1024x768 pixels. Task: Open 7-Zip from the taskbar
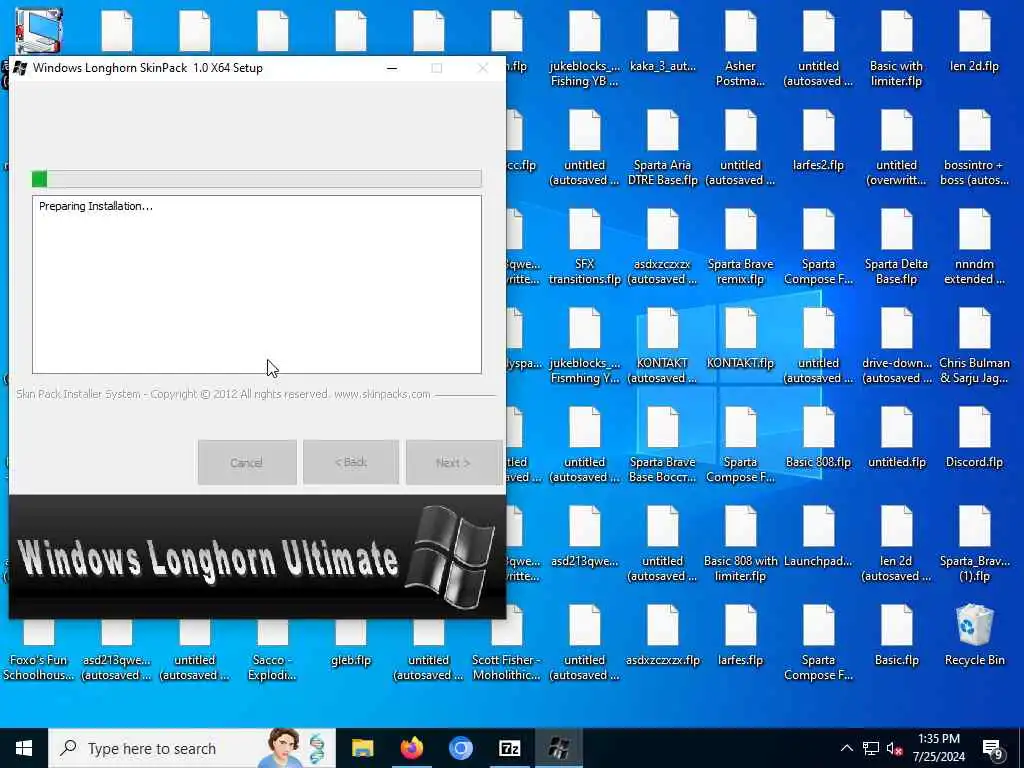pos(509,748)
